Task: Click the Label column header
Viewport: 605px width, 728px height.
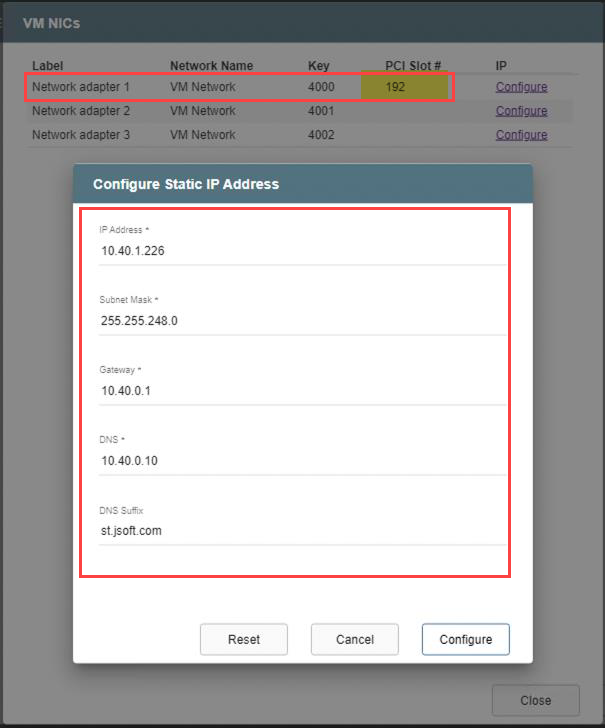Action: [x=47, y=66]
